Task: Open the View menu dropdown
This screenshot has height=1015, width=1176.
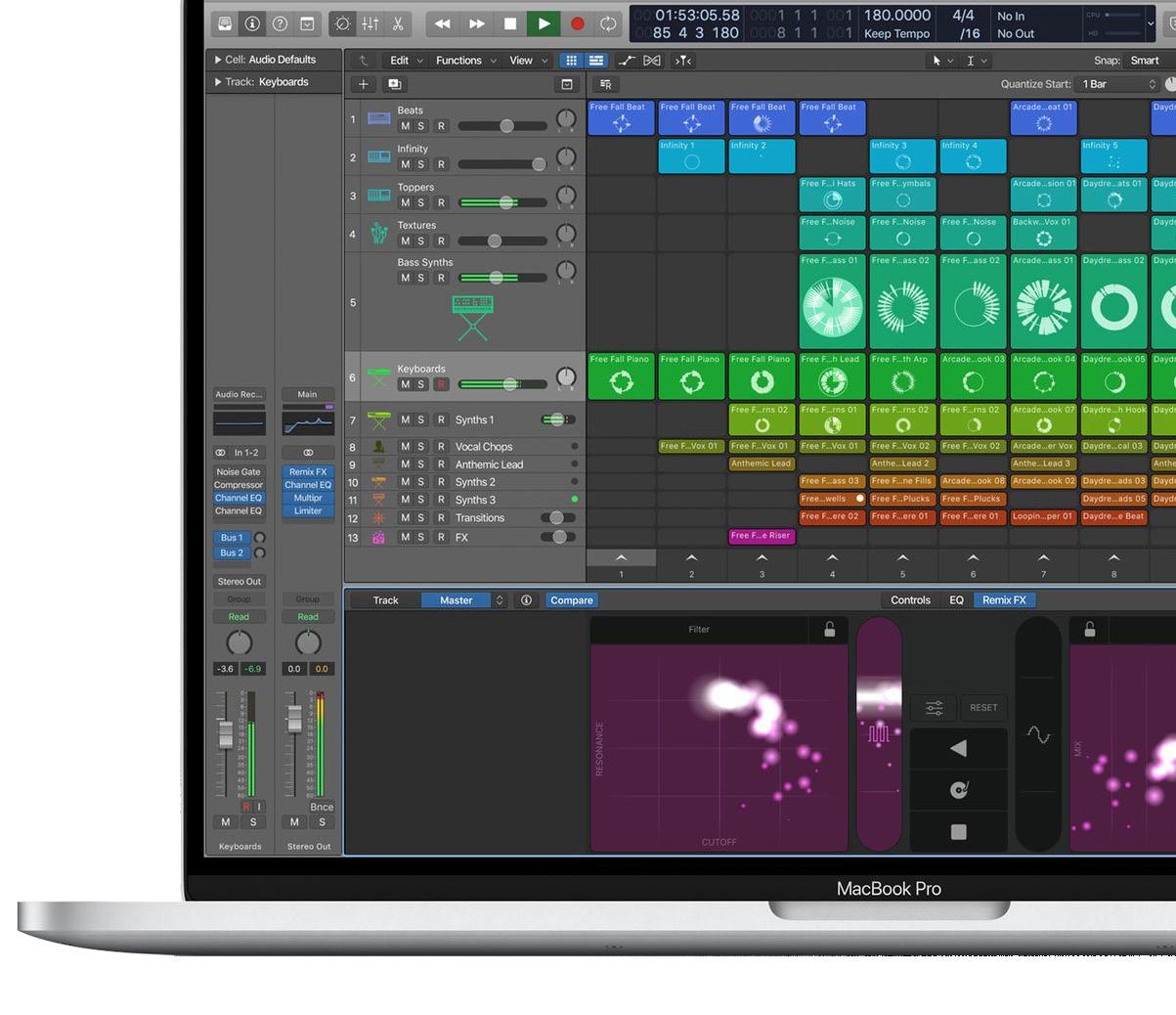Action: pos(529,61)
